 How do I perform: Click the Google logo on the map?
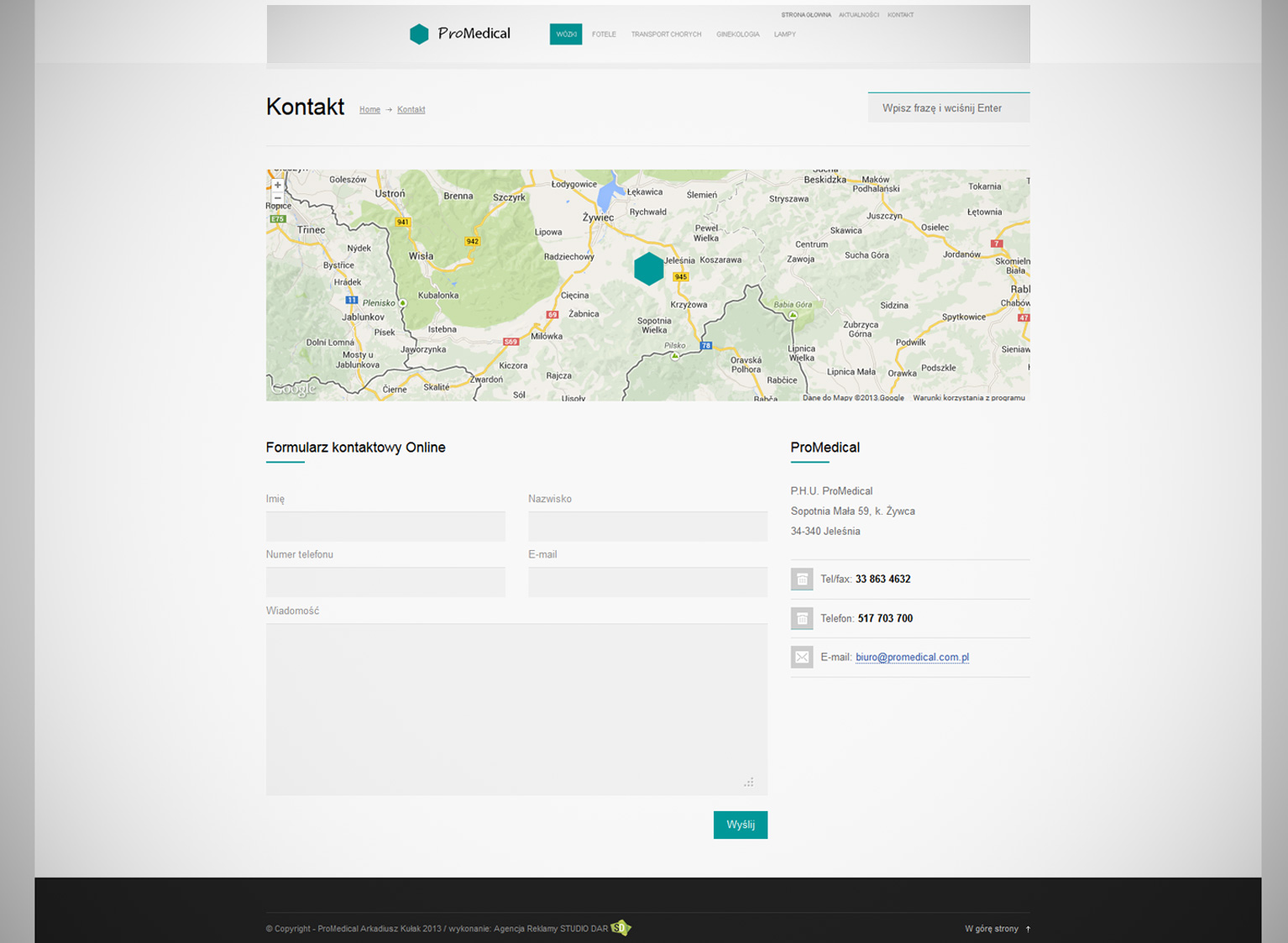[294, 389]
